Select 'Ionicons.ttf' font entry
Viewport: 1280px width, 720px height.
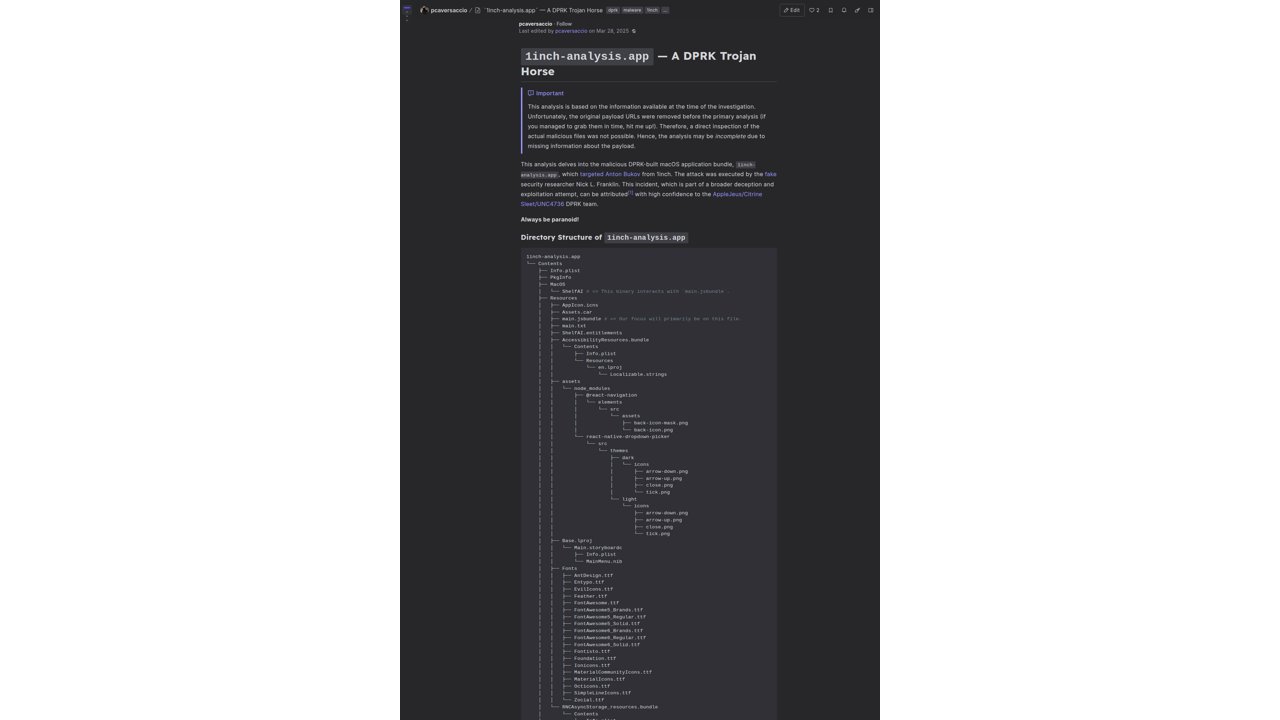click(592, 666)
